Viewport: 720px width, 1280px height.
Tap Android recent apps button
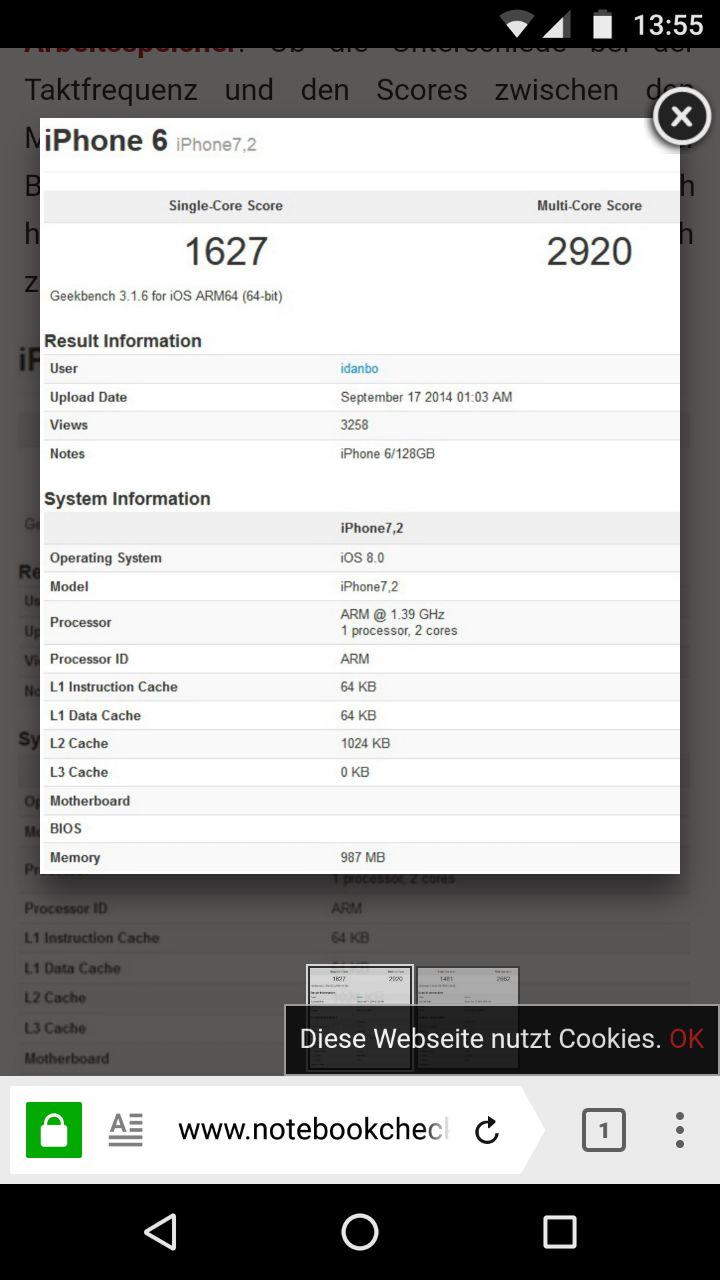(x=560, y=1232)
